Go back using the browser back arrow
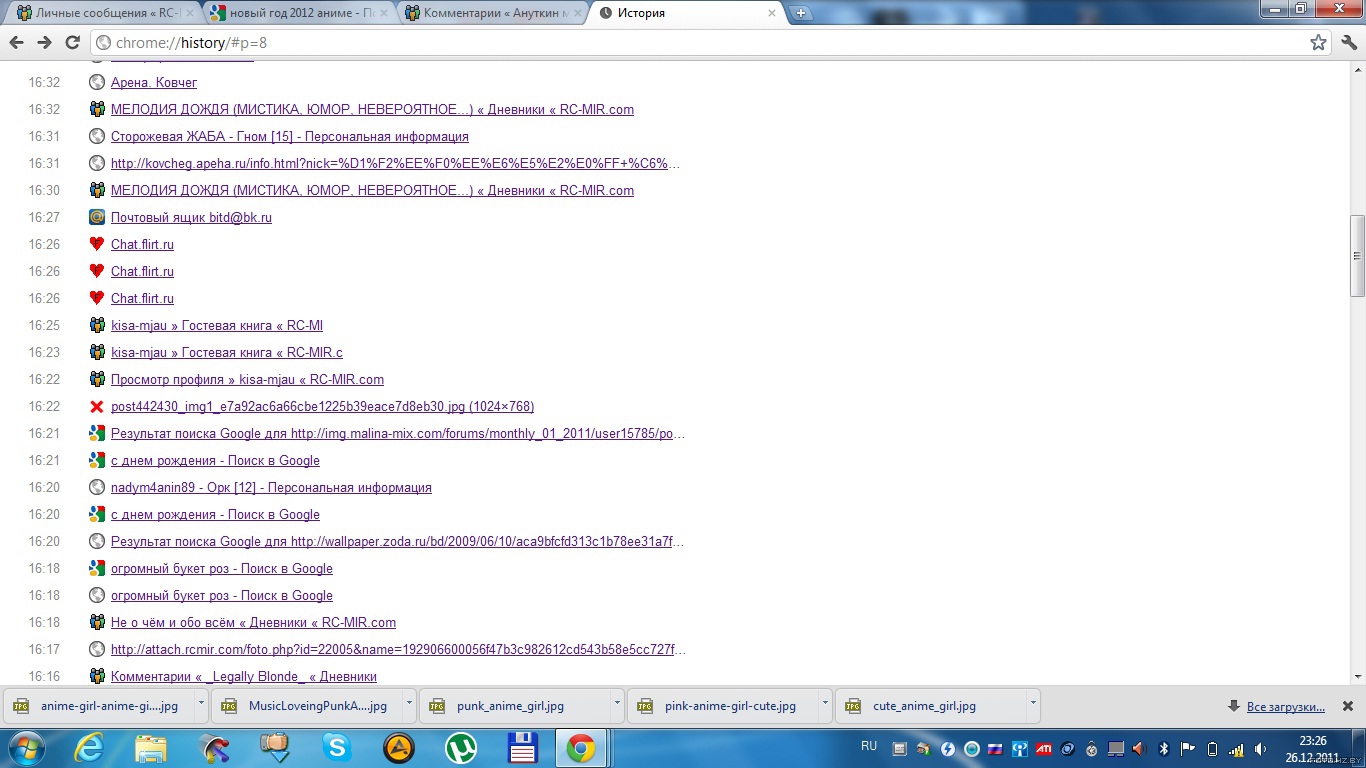Image resolution: width=1366 pixels, height=768 pixels. coord(16,42)
